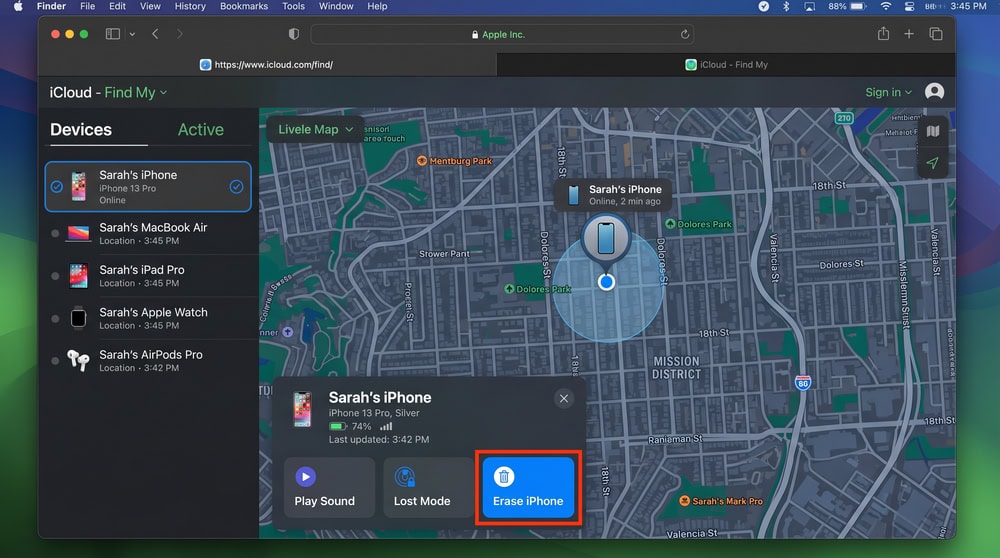Reload the page with the refresh icon
The width and height of the screenshot is (1000, 558).
685,34
